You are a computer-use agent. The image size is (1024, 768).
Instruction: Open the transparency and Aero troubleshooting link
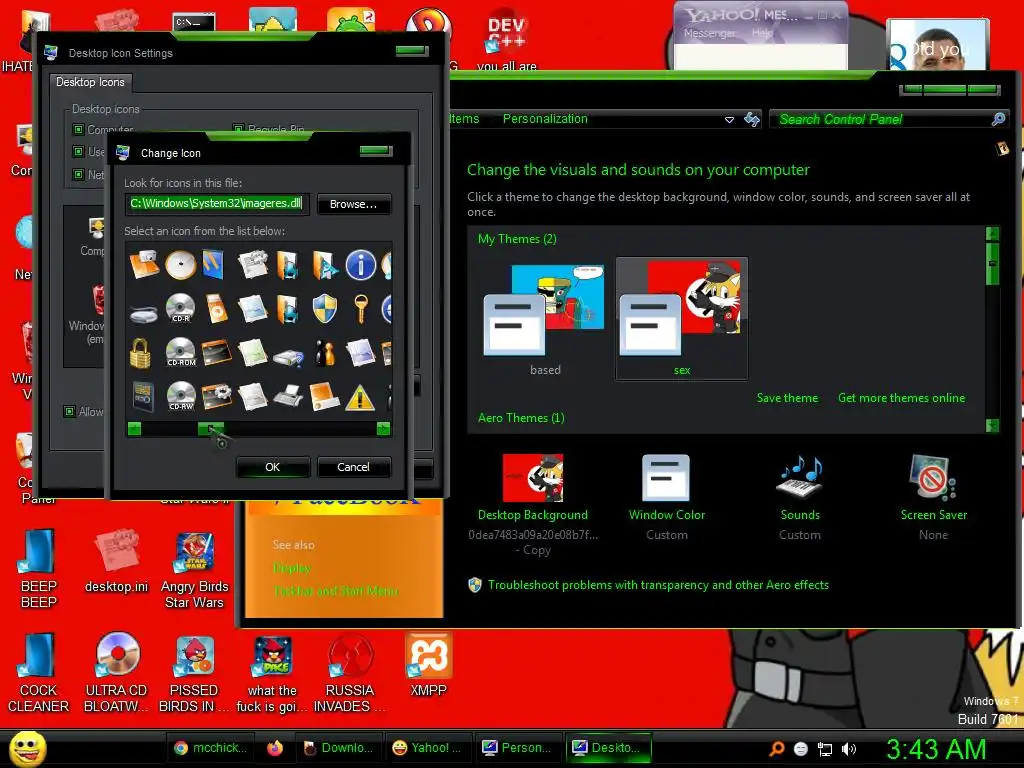pyautogui.click(x=658, y=585)
